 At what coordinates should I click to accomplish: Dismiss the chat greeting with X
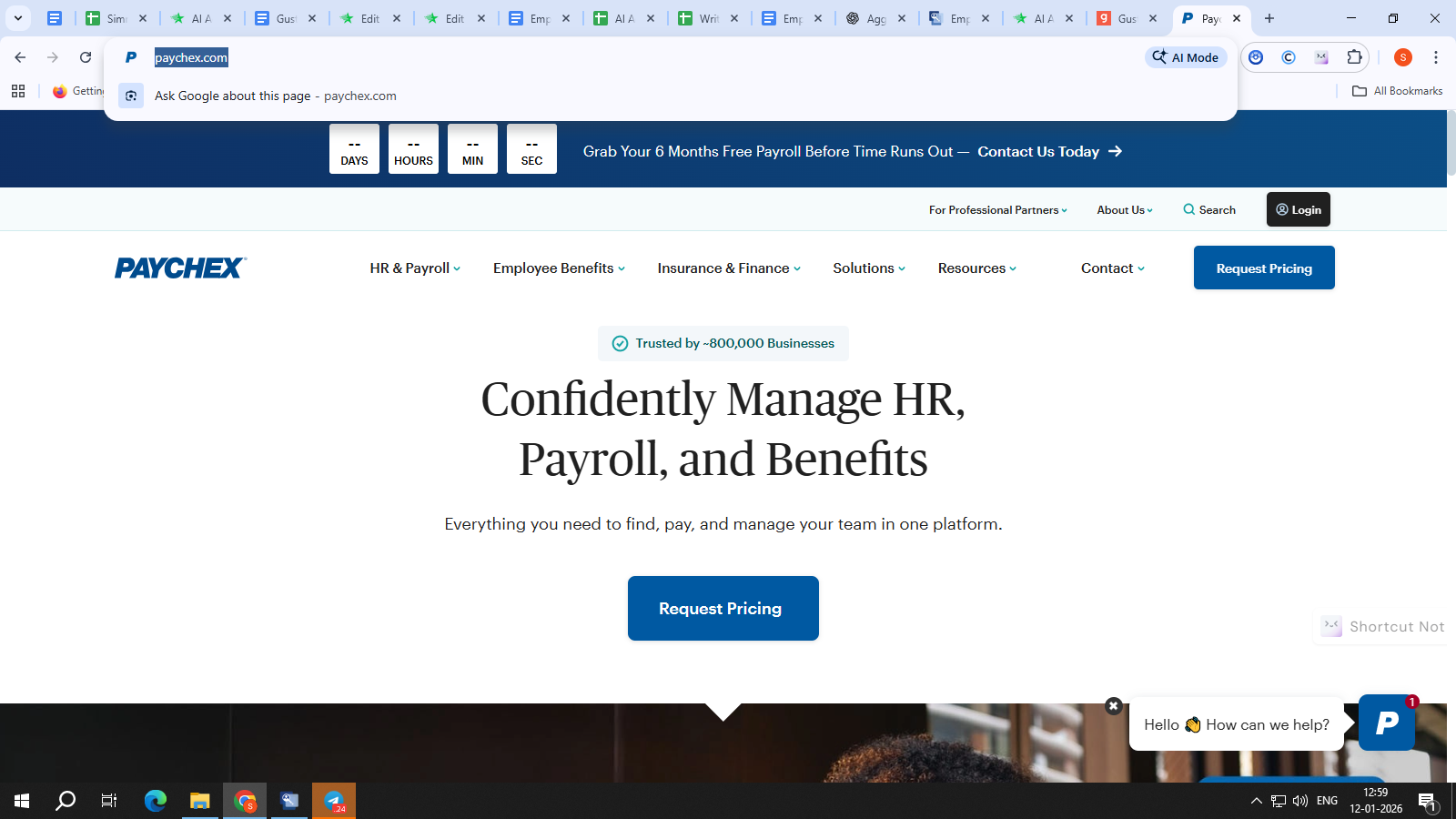(x=1113, y=706)
